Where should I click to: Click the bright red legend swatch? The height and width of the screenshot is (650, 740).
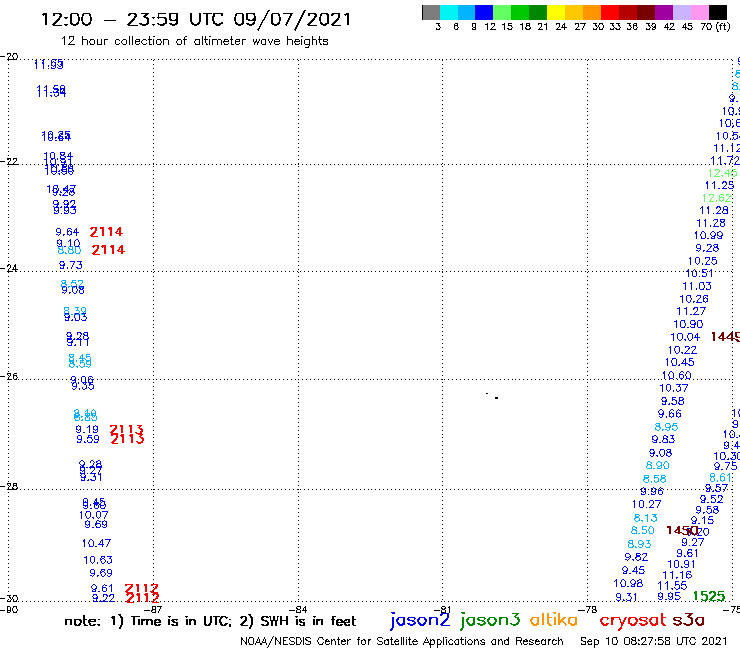(x=610, y=12)
